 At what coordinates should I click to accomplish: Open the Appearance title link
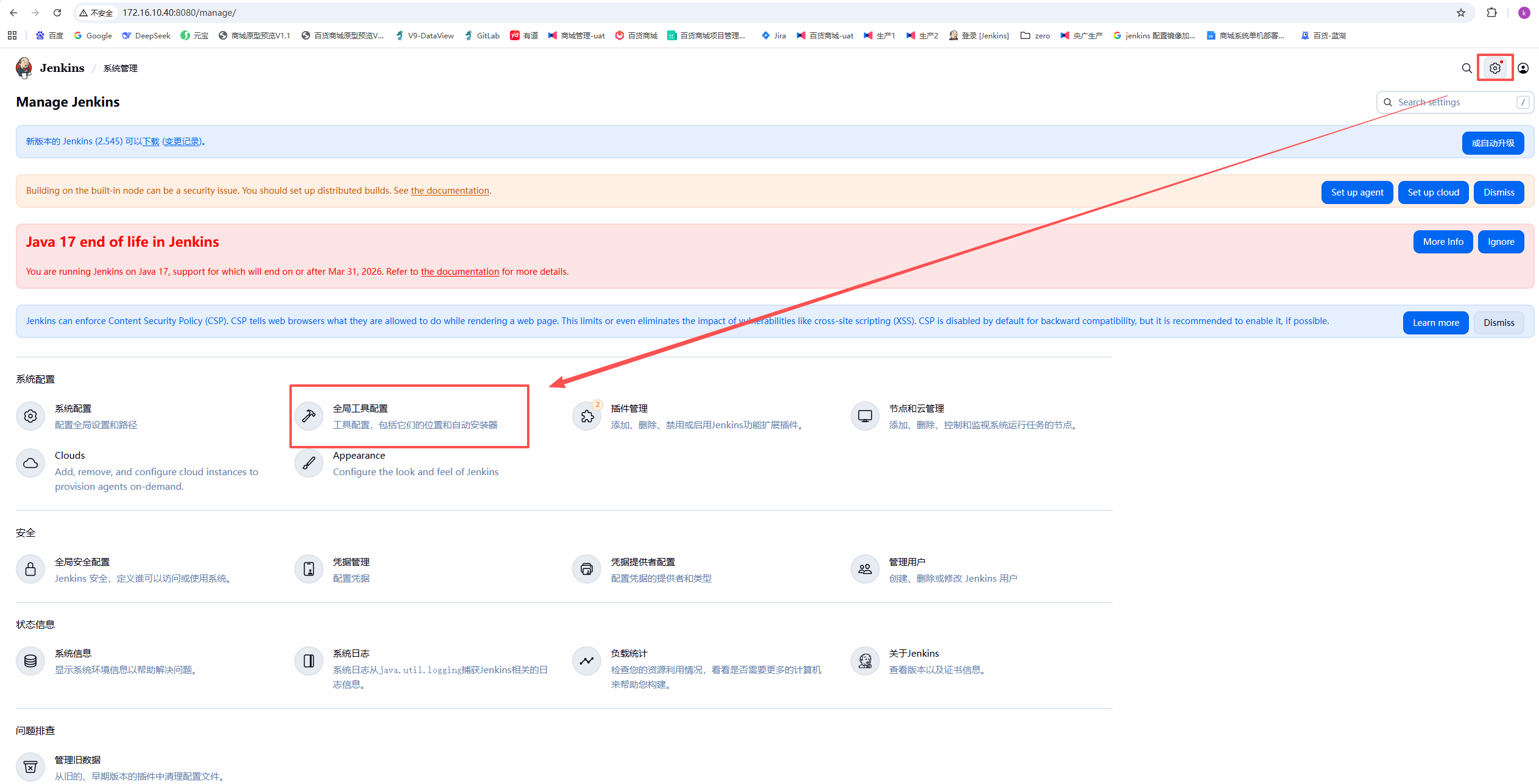tap(359, 456)
